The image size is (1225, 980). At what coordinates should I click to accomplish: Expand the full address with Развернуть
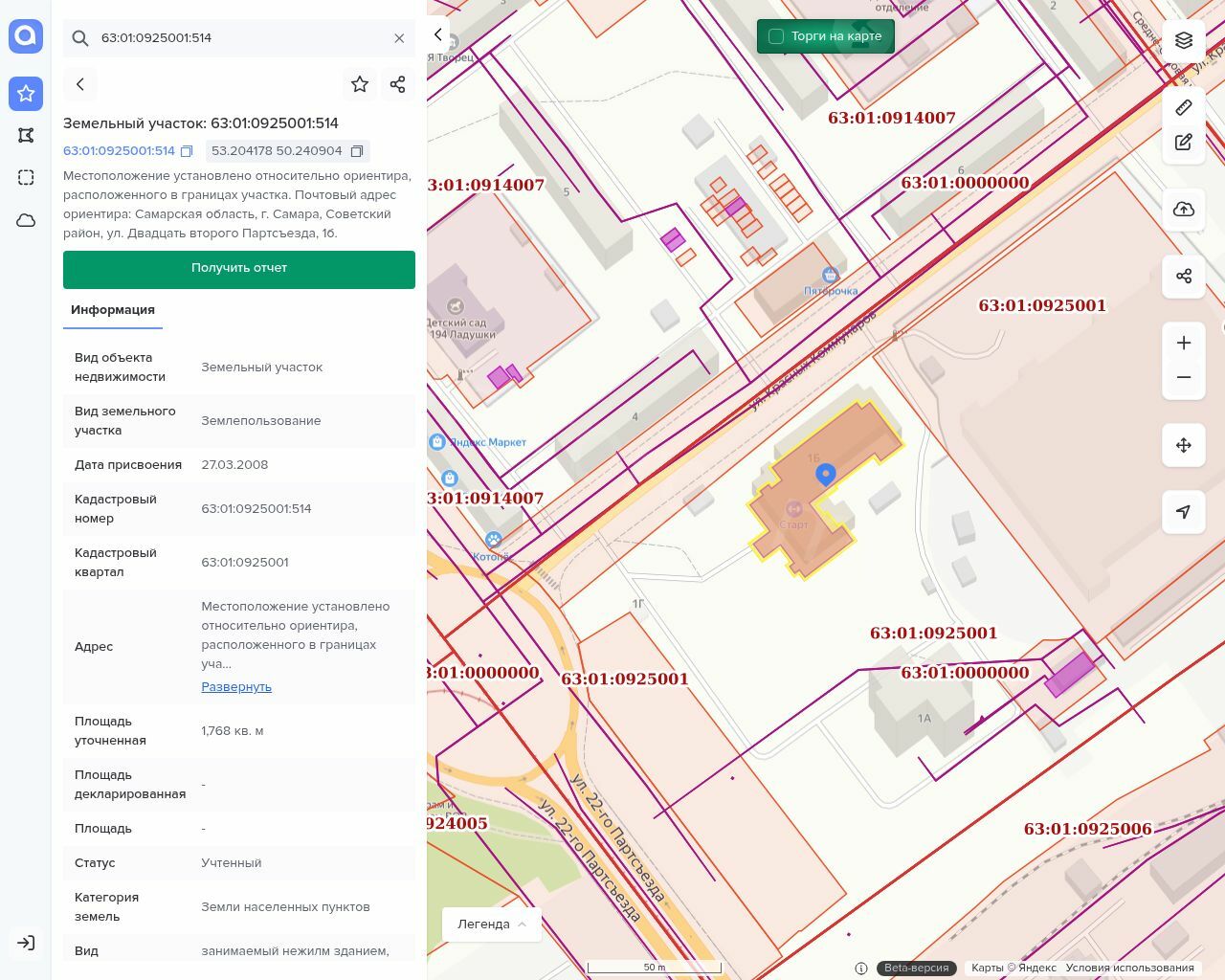tap(236, 687)
